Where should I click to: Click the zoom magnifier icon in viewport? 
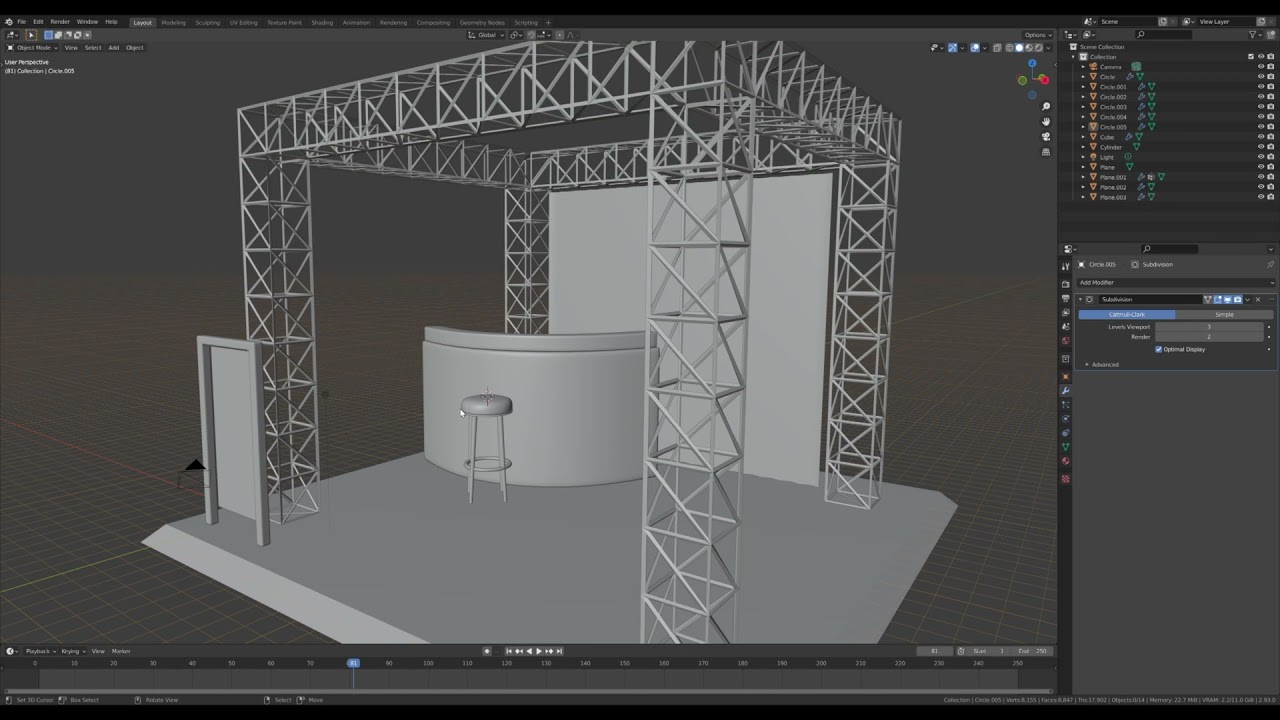pos(1046,106)
